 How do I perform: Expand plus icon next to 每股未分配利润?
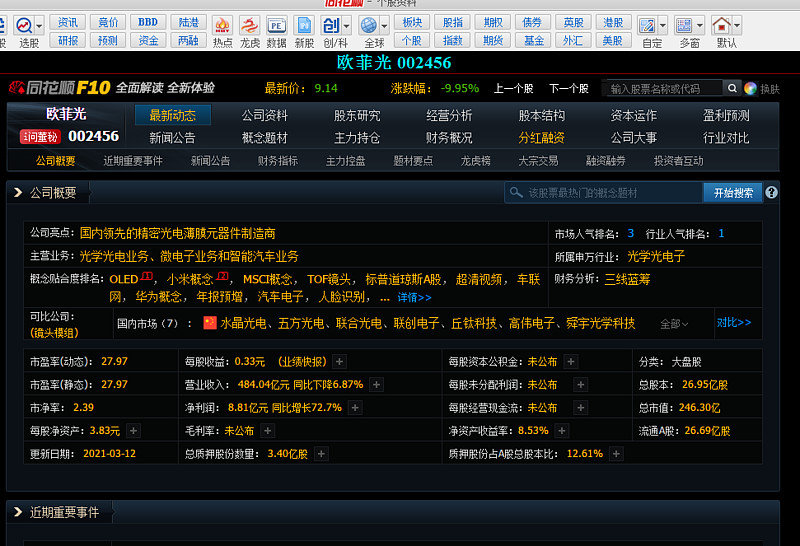pos(581,385)
